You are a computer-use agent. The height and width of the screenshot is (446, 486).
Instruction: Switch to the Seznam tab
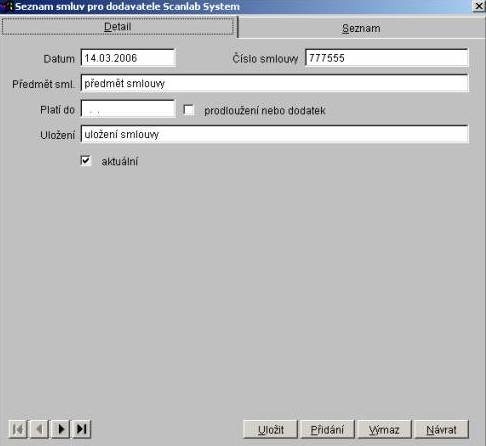click(361, 28)
